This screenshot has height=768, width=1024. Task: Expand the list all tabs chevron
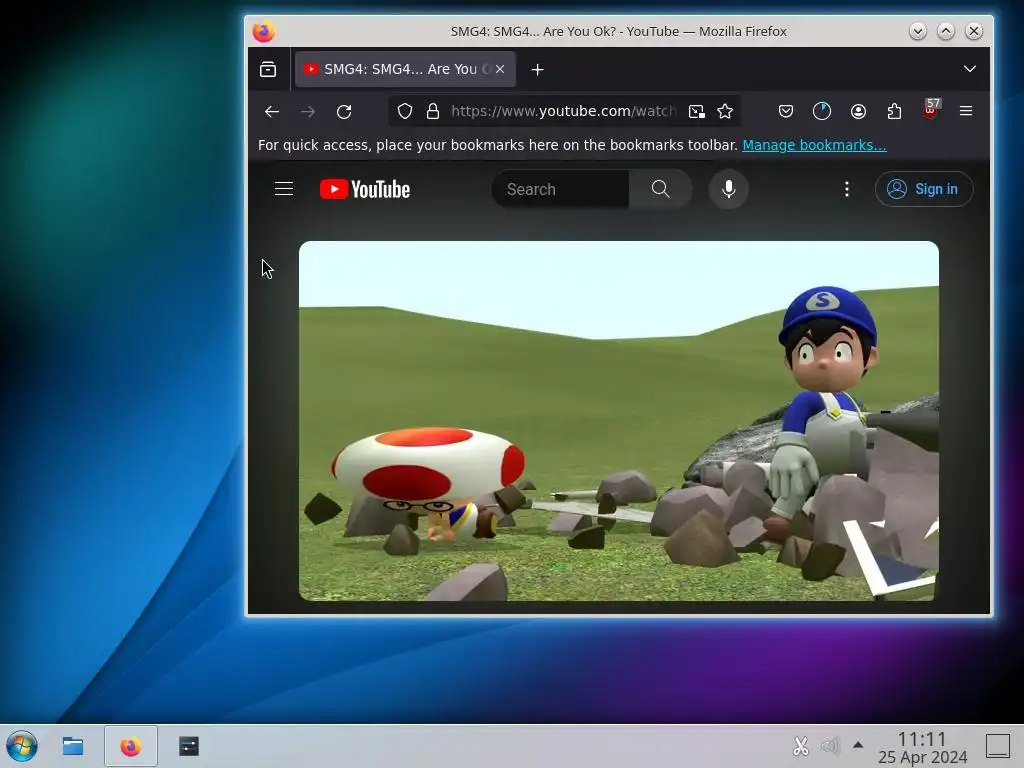pos(970,69)
